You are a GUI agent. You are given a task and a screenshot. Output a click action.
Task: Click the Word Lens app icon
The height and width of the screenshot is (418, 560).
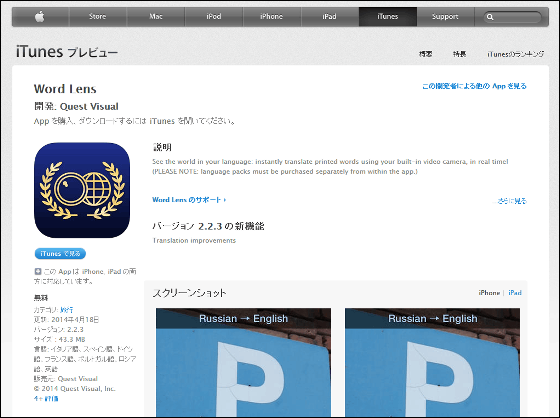point(82,190)
